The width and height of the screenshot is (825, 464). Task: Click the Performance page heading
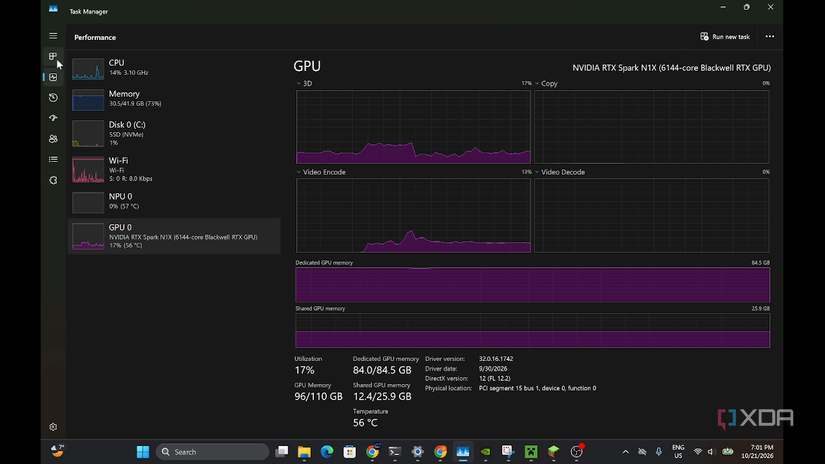pos(95,37)
